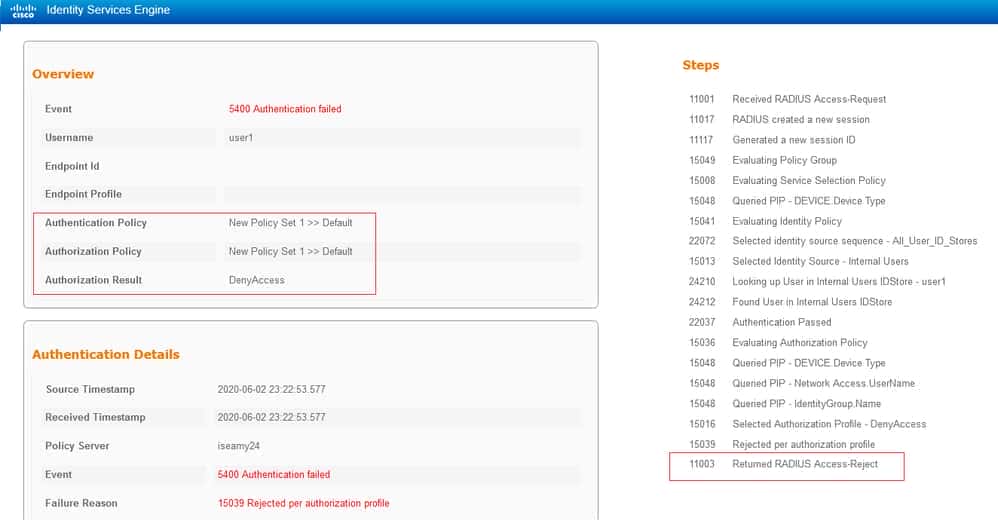Select step 15016 Selected Authorization Profile - DenyAccess

(808, 424)
